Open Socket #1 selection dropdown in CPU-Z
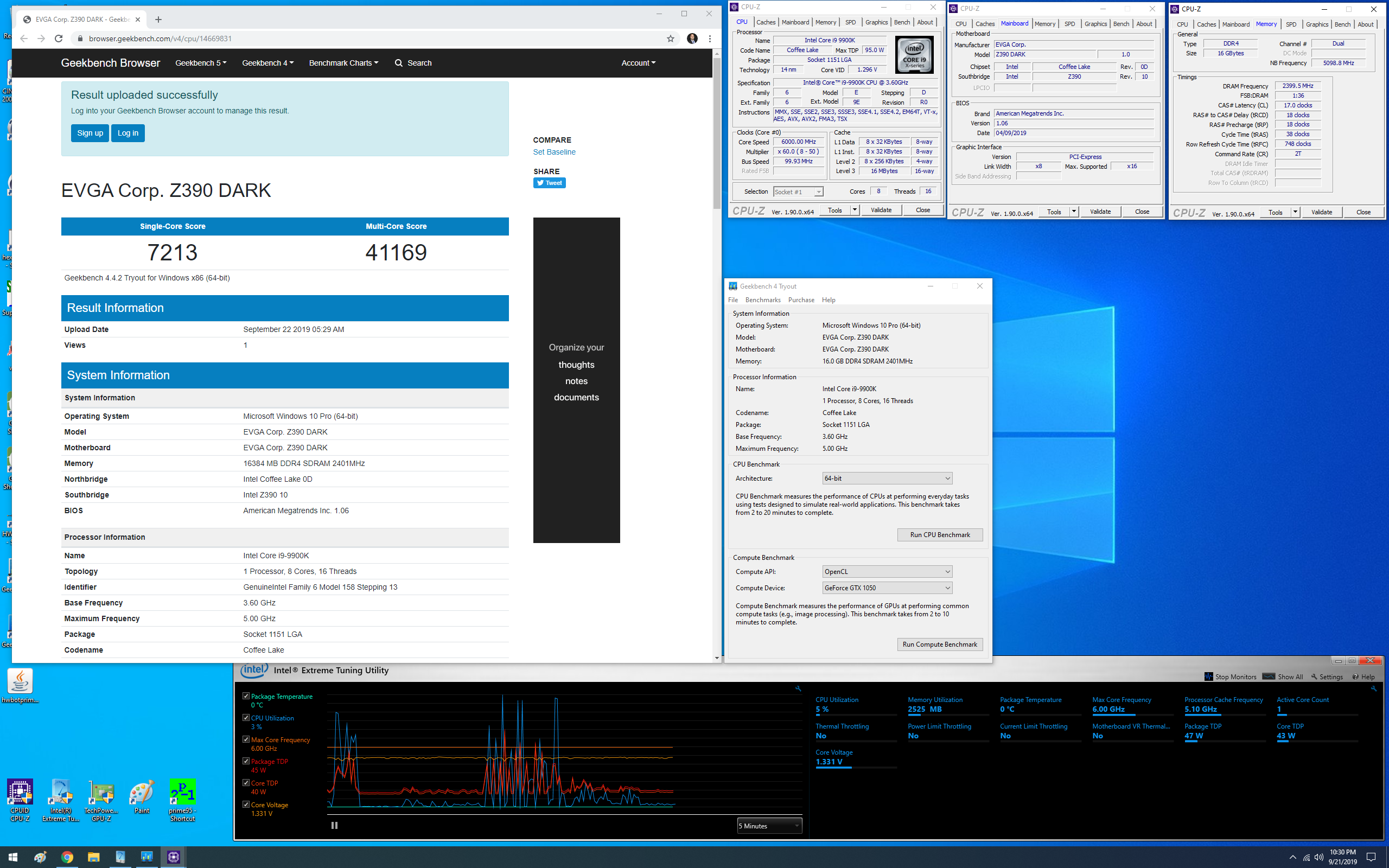 pos(798,192)
